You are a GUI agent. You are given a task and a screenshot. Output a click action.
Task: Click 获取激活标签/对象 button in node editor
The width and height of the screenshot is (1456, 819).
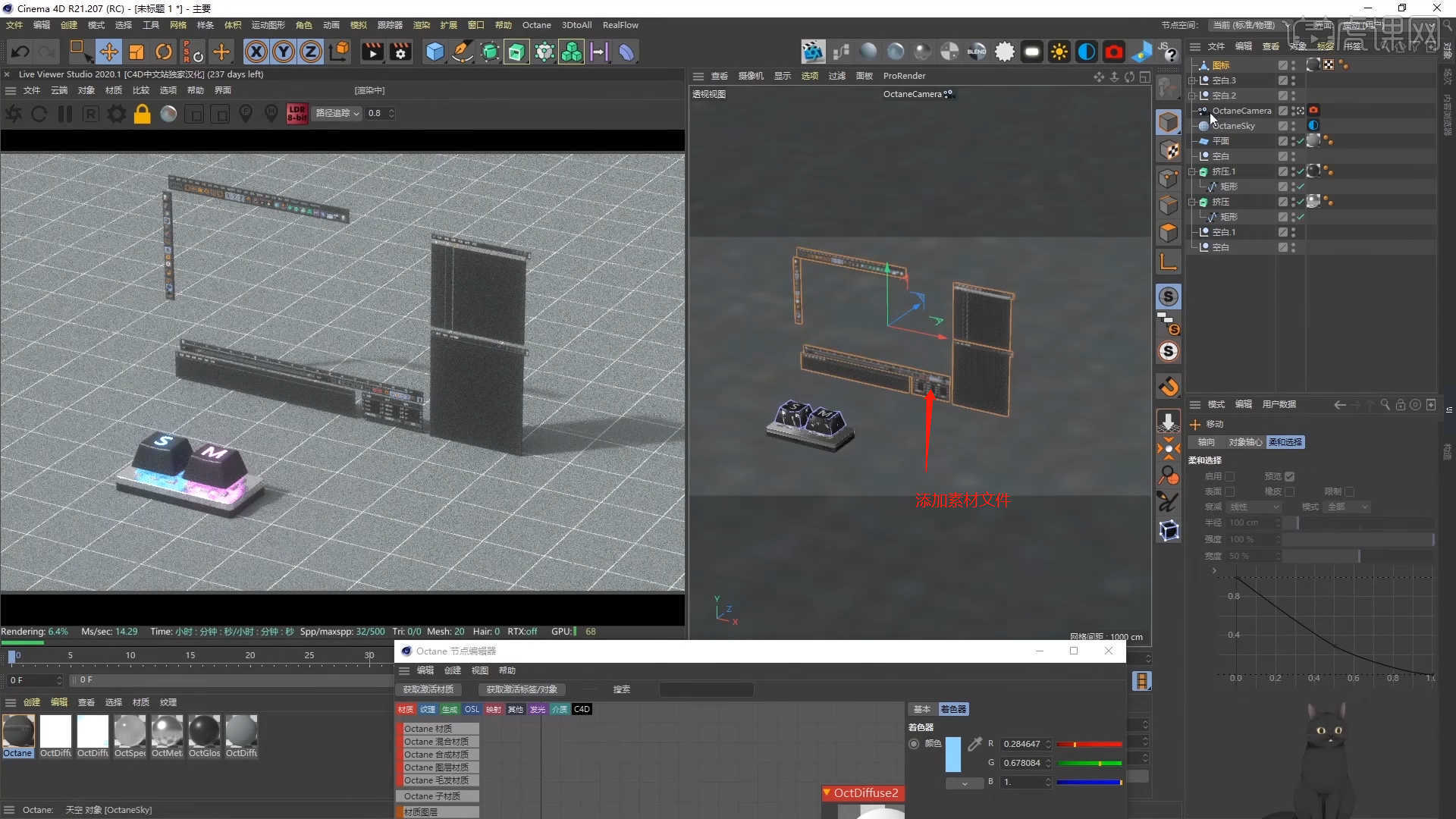[x=522, y=689]
